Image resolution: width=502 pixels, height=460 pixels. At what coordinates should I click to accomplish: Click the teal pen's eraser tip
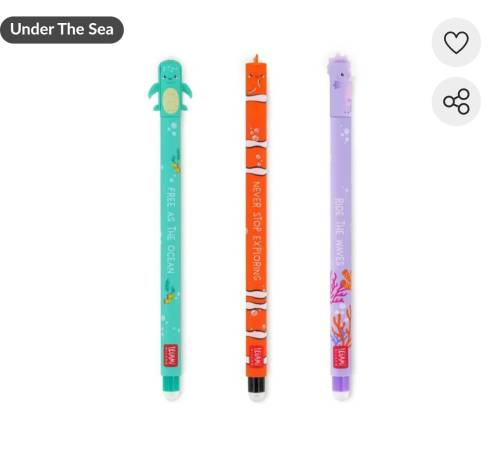tap(172, 395)
